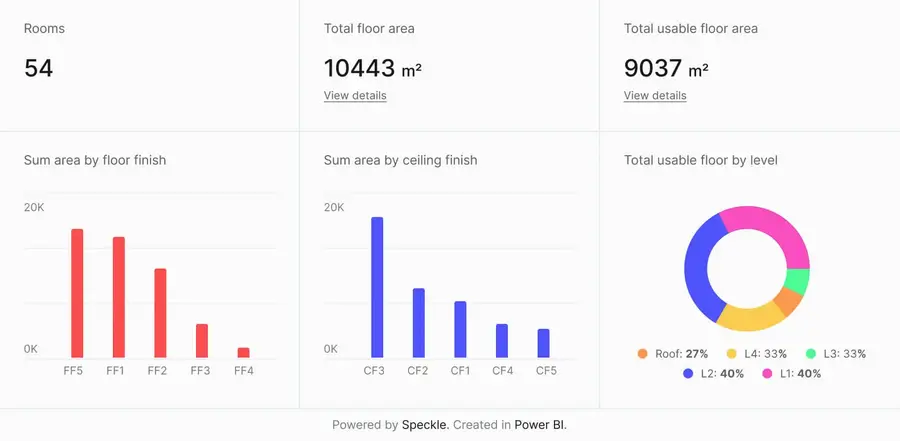Click the green L3 legend dot

click(x=810, y=354)
